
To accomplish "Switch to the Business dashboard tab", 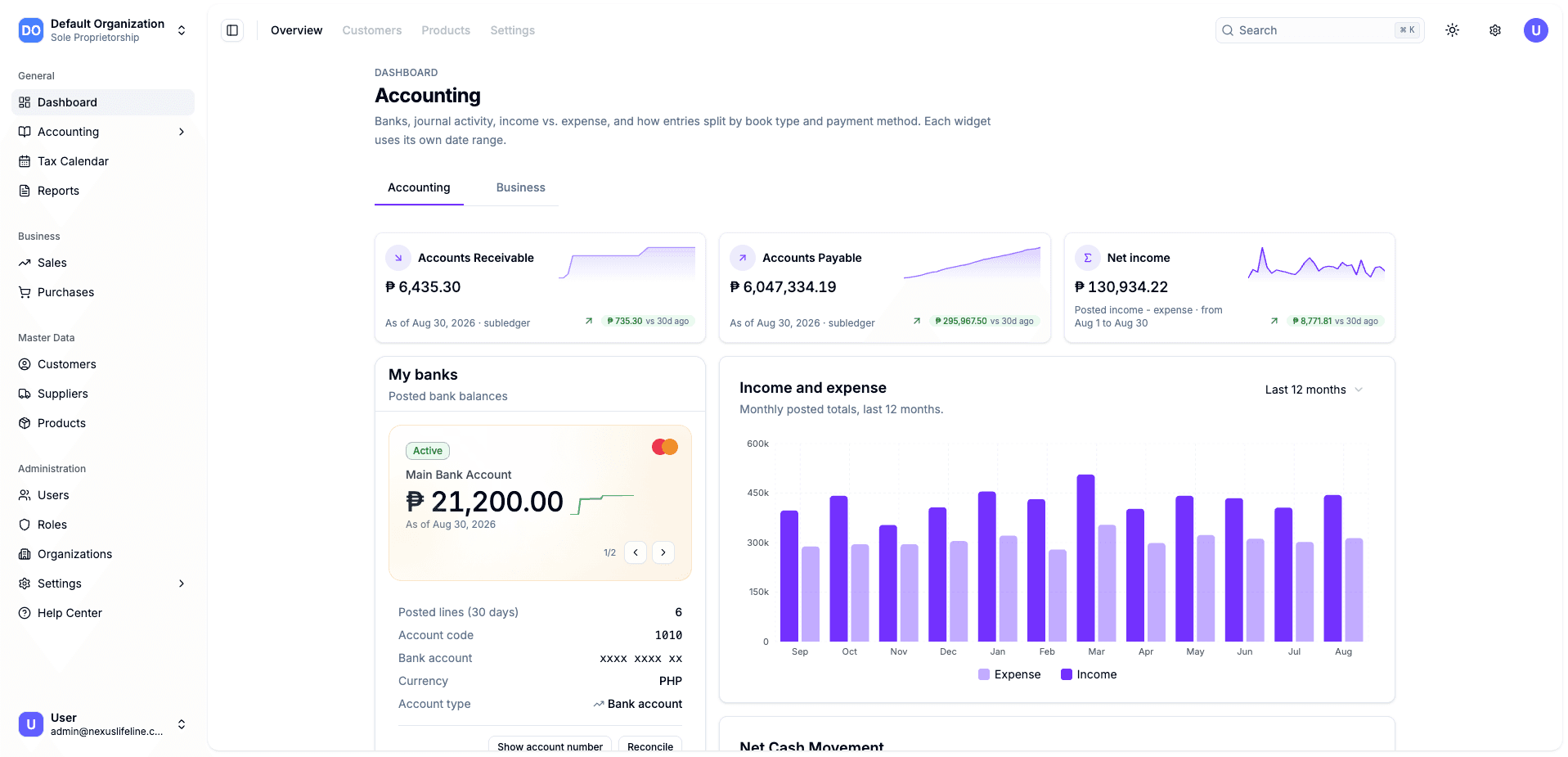I will point(521,187).
